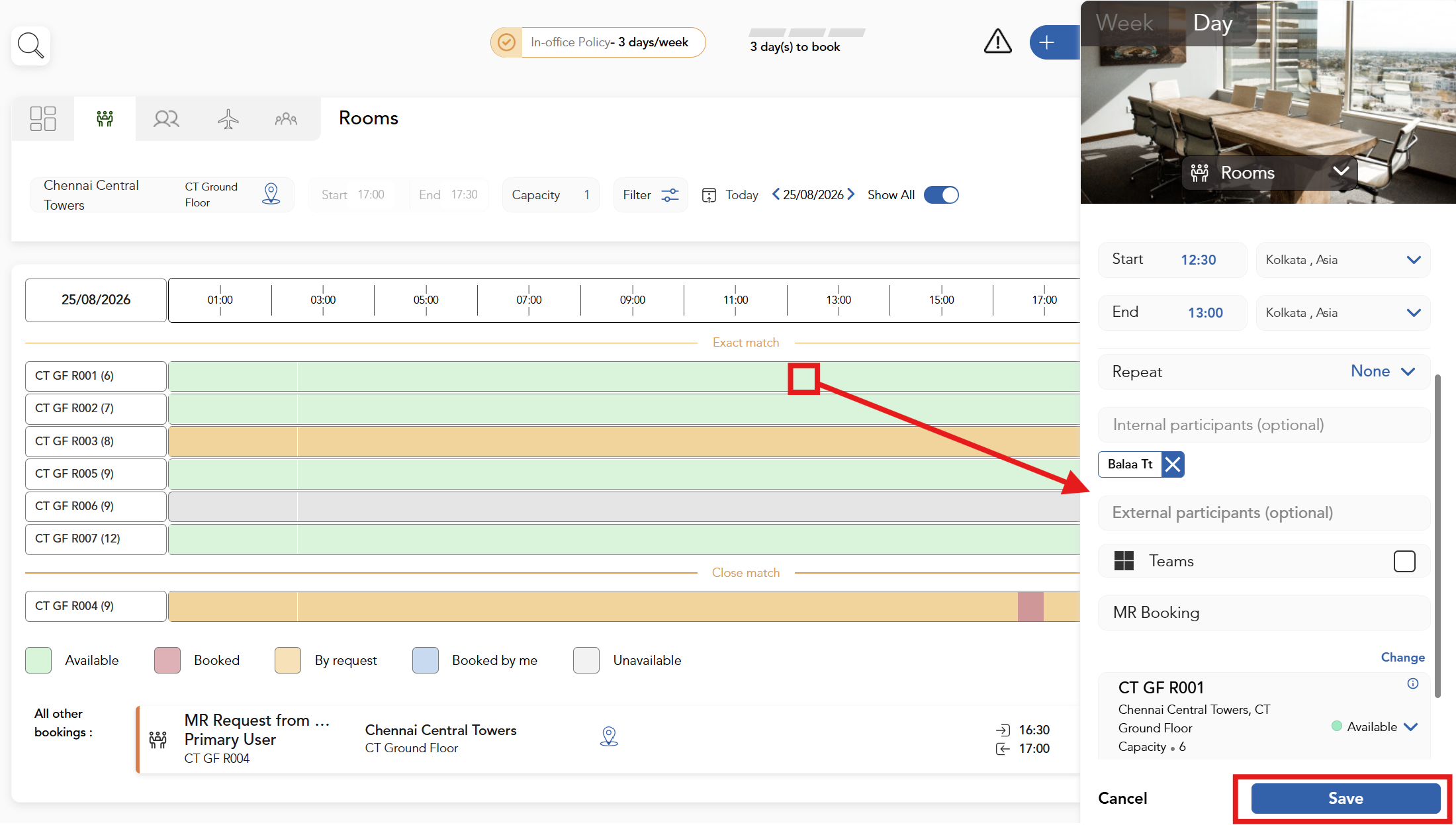Click the location pin in Chennai Central Towers booking

(609, 736)
